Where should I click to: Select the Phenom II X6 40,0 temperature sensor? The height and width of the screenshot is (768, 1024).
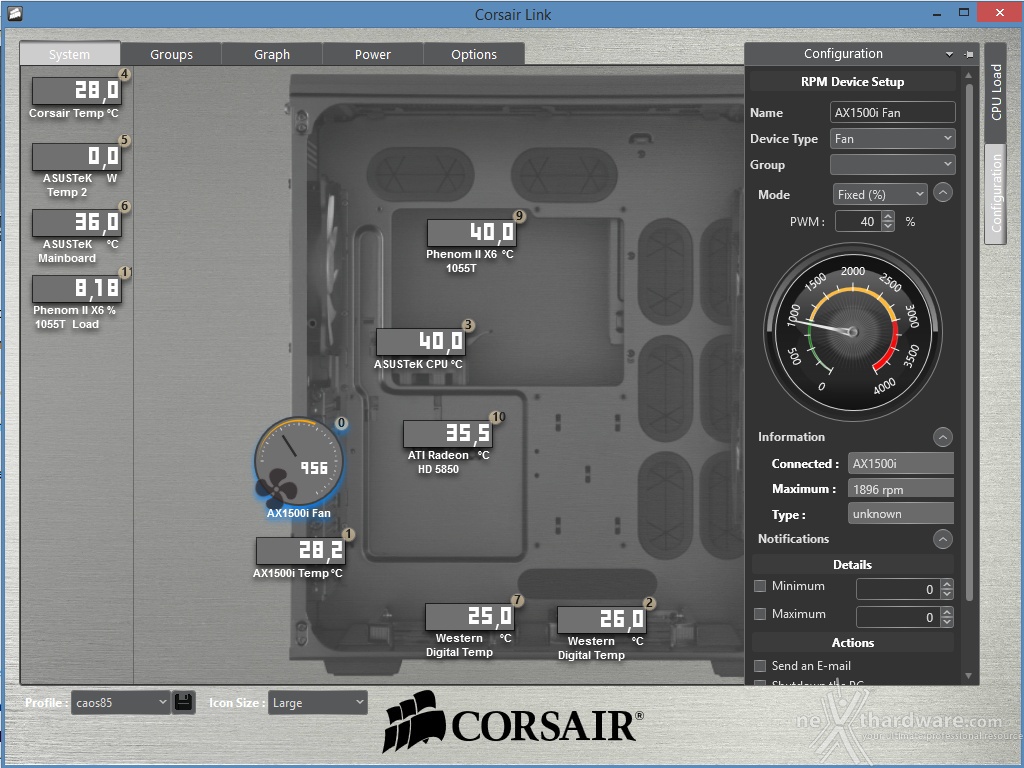coord(472,232)
